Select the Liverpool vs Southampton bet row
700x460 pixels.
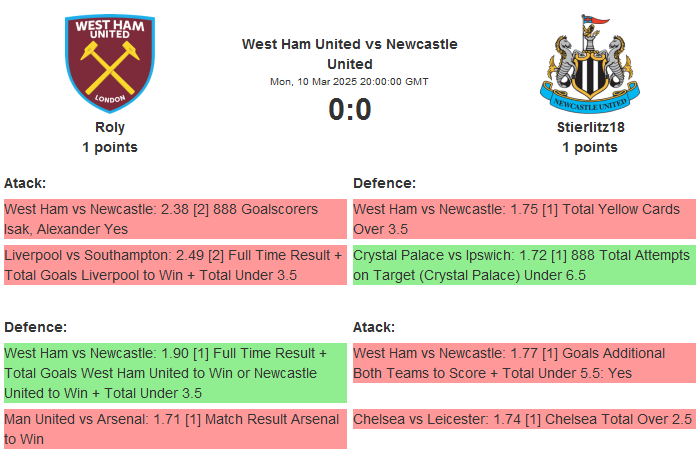point(175,265)
